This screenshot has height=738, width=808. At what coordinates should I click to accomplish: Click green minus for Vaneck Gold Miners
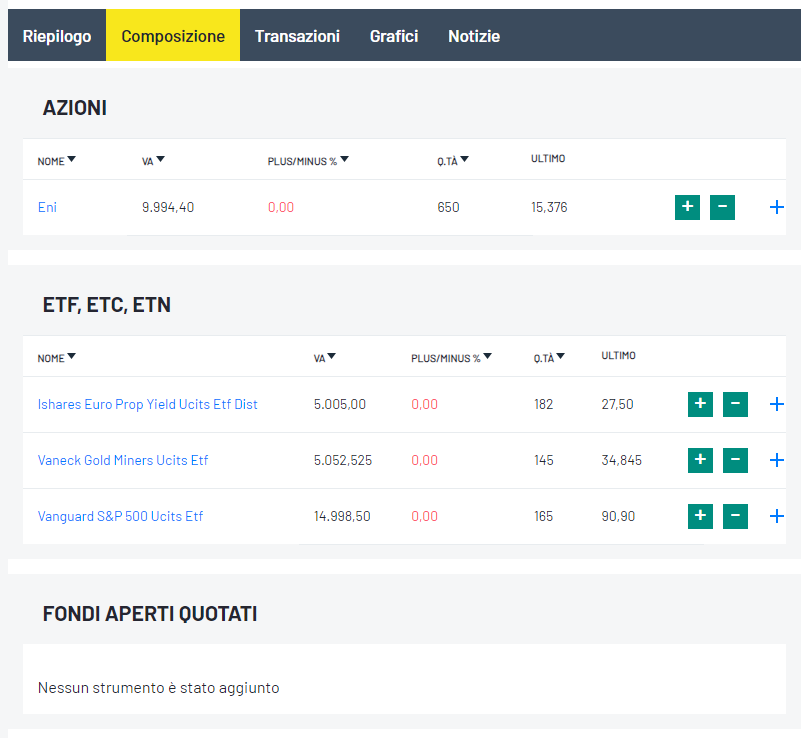[x=735, y=460]
